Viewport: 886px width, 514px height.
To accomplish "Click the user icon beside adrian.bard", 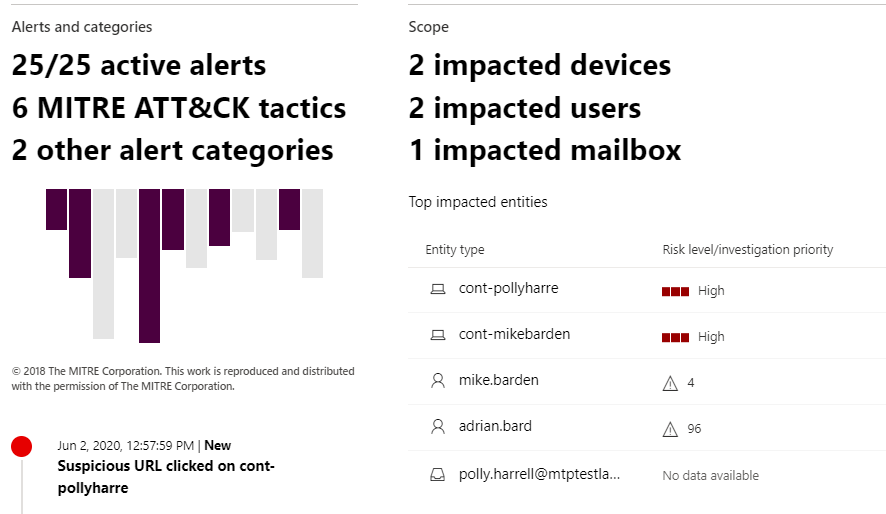I will [437, 427].
